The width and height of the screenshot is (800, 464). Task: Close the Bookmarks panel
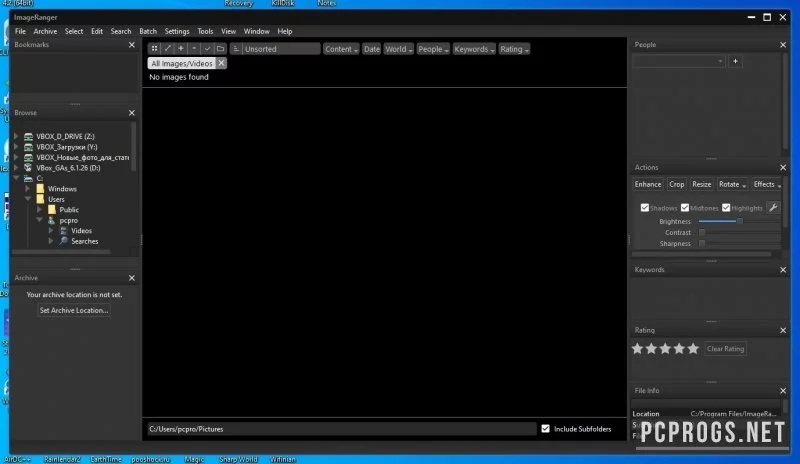tap(132, 45)
